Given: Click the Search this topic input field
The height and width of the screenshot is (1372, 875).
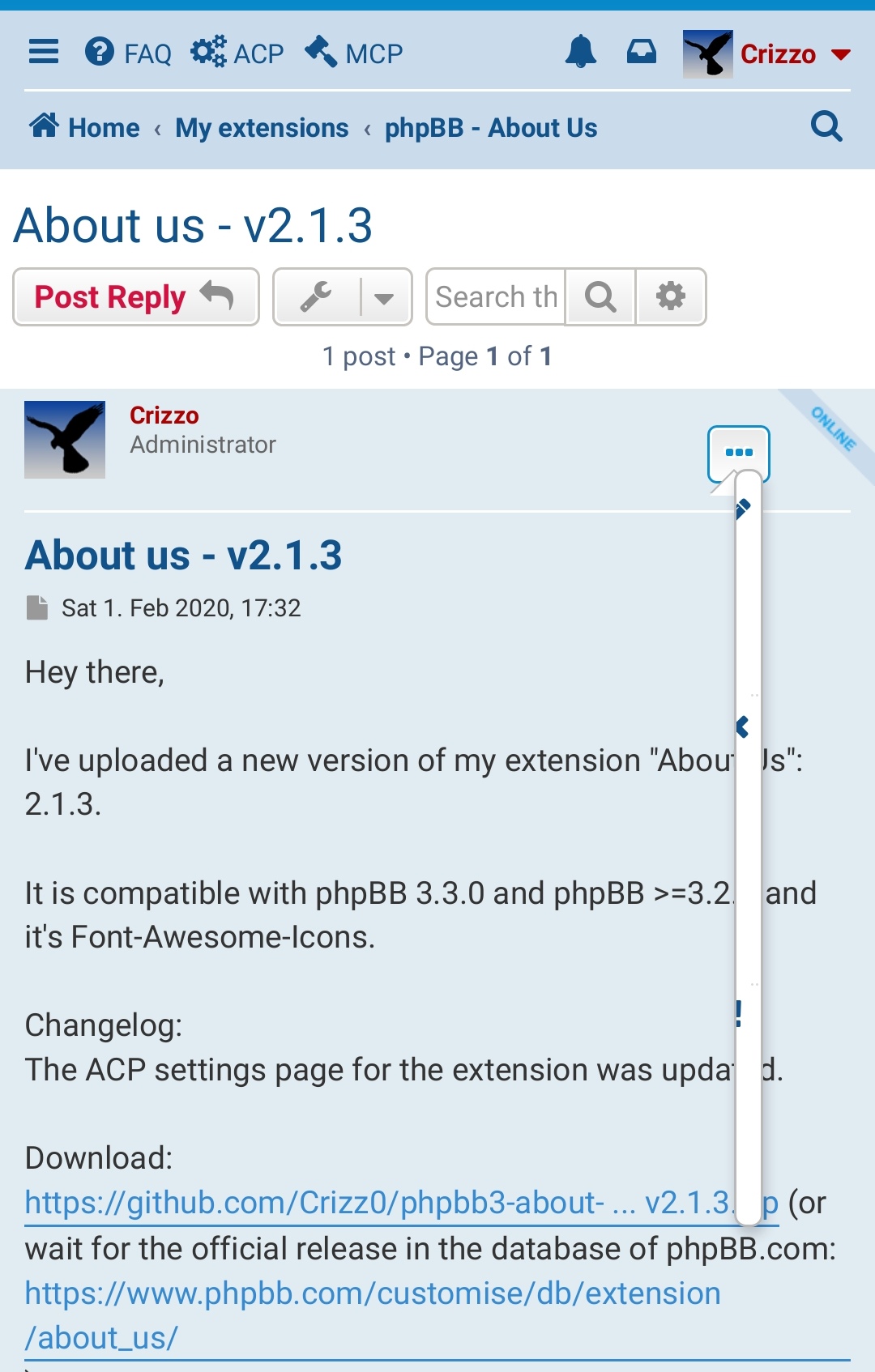Looking at the screenshot, I should [x=496, y=296].
